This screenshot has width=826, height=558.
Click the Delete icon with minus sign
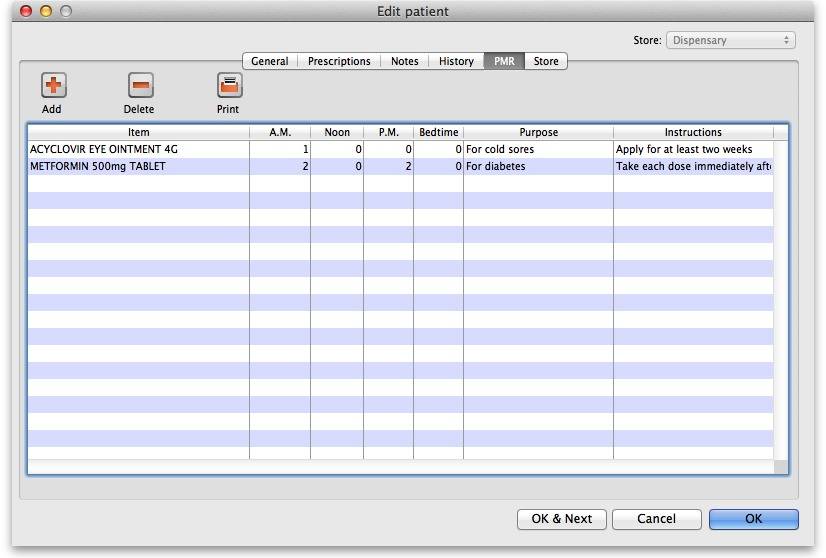(x=141, y=86)
